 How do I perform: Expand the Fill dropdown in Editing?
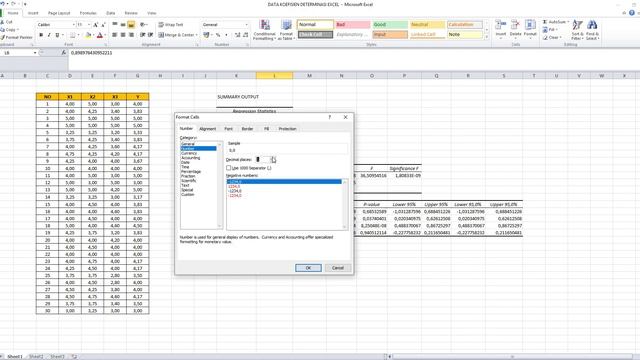coord(556,29)
